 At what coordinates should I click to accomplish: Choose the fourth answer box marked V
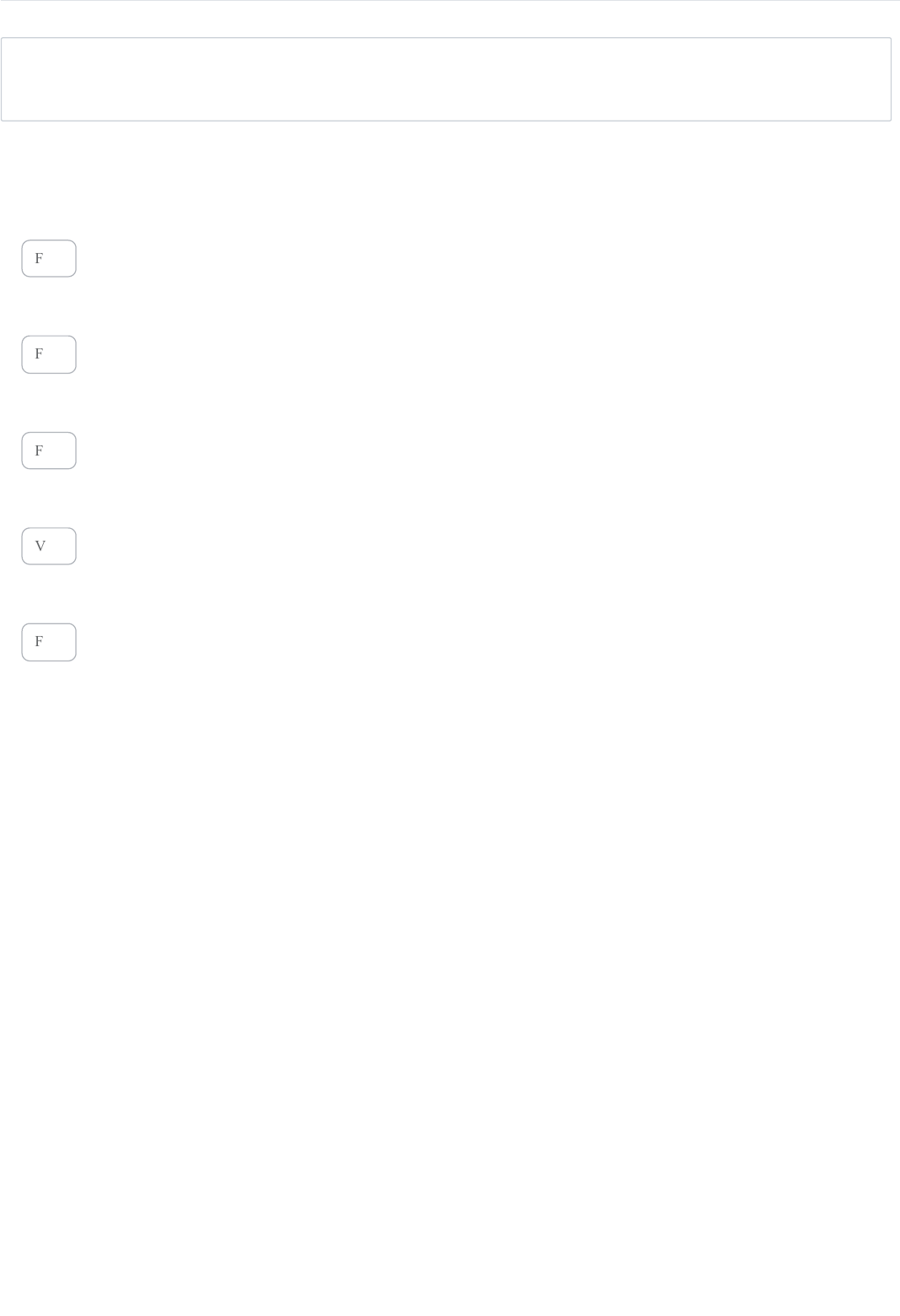coord(49,546)
